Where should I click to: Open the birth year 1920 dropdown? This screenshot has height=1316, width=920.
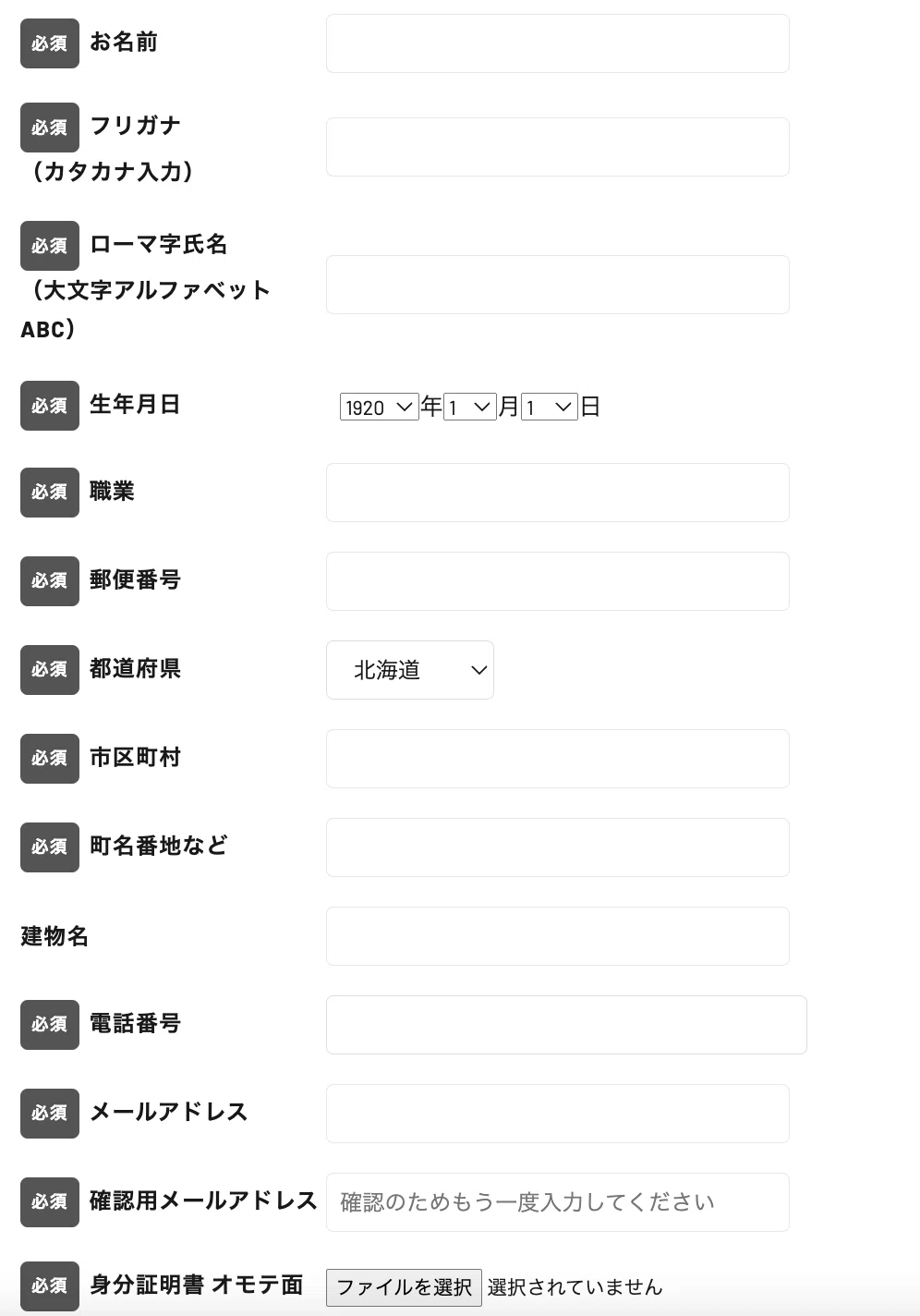pos(380,407)
